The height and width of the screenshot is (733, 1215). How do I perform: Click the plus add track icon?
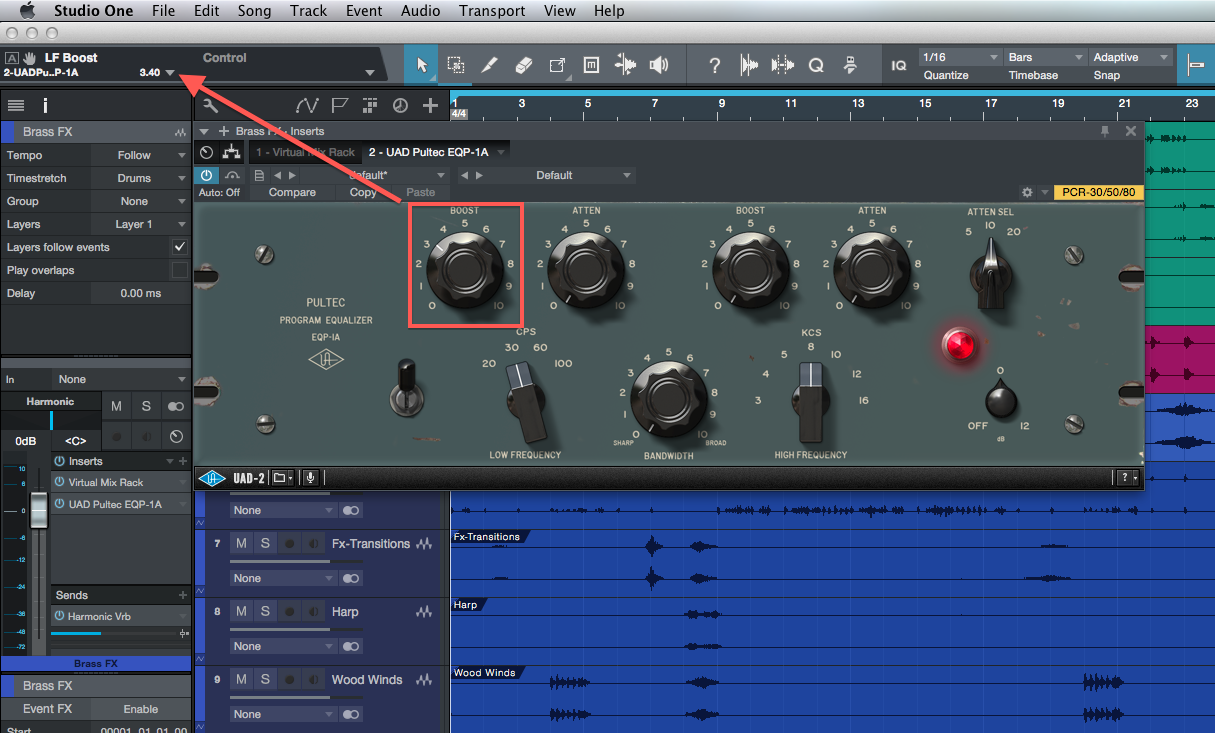tap(430, 105)
